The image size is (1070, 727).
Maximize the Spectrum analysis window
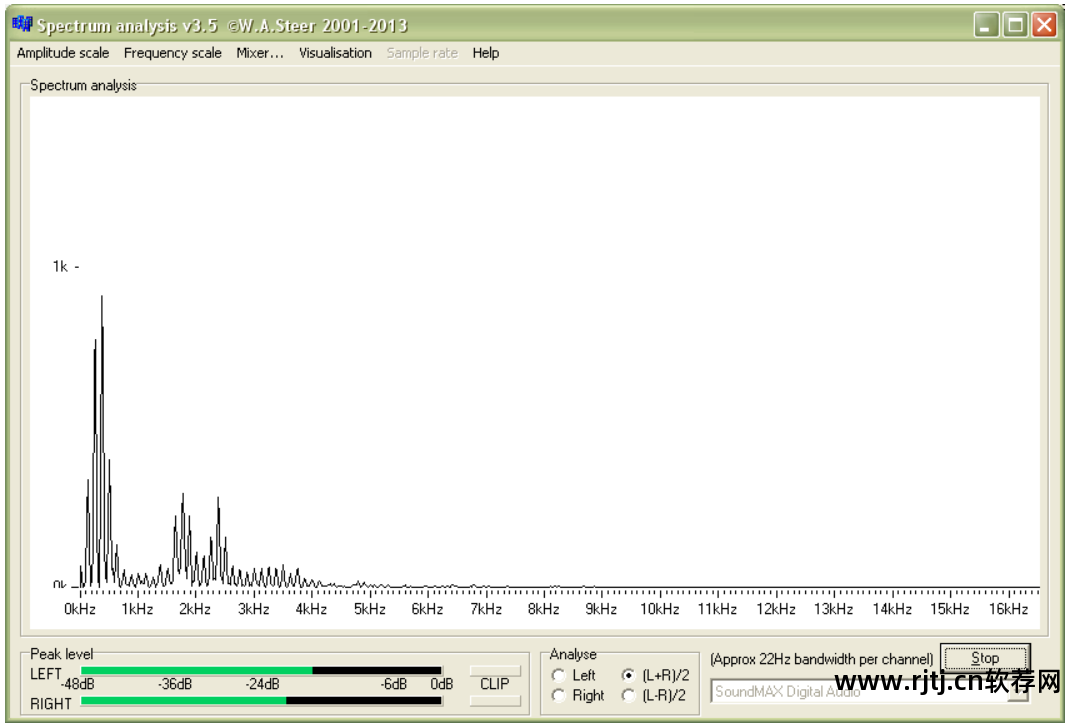[1015, 25]
